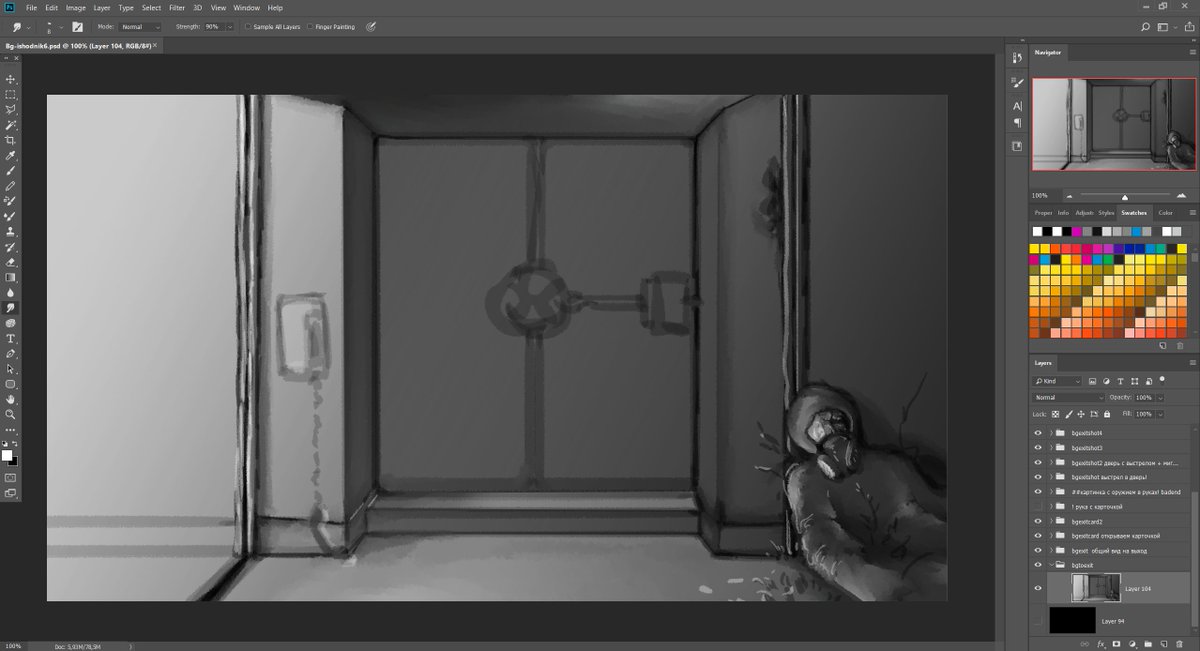Hide the bgexitcard2 group
Viewport: 1200px width, 651px height.
tap(1038, 521)
